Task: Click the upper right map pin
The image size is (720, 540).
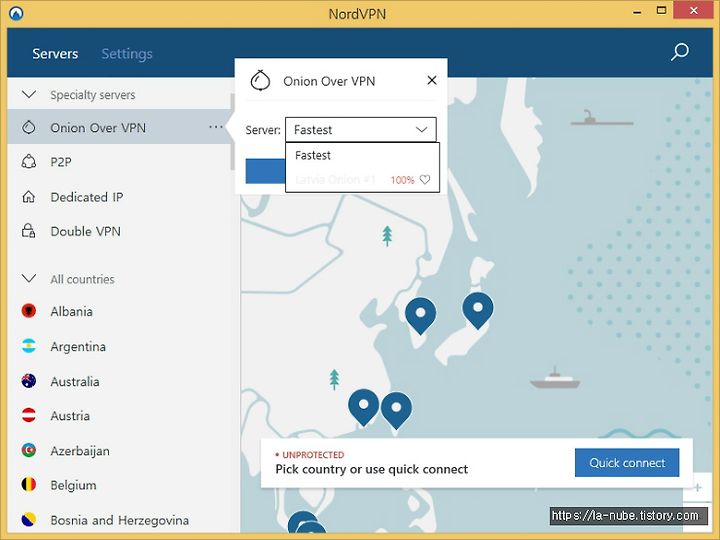Action: (x=478, y=310)
